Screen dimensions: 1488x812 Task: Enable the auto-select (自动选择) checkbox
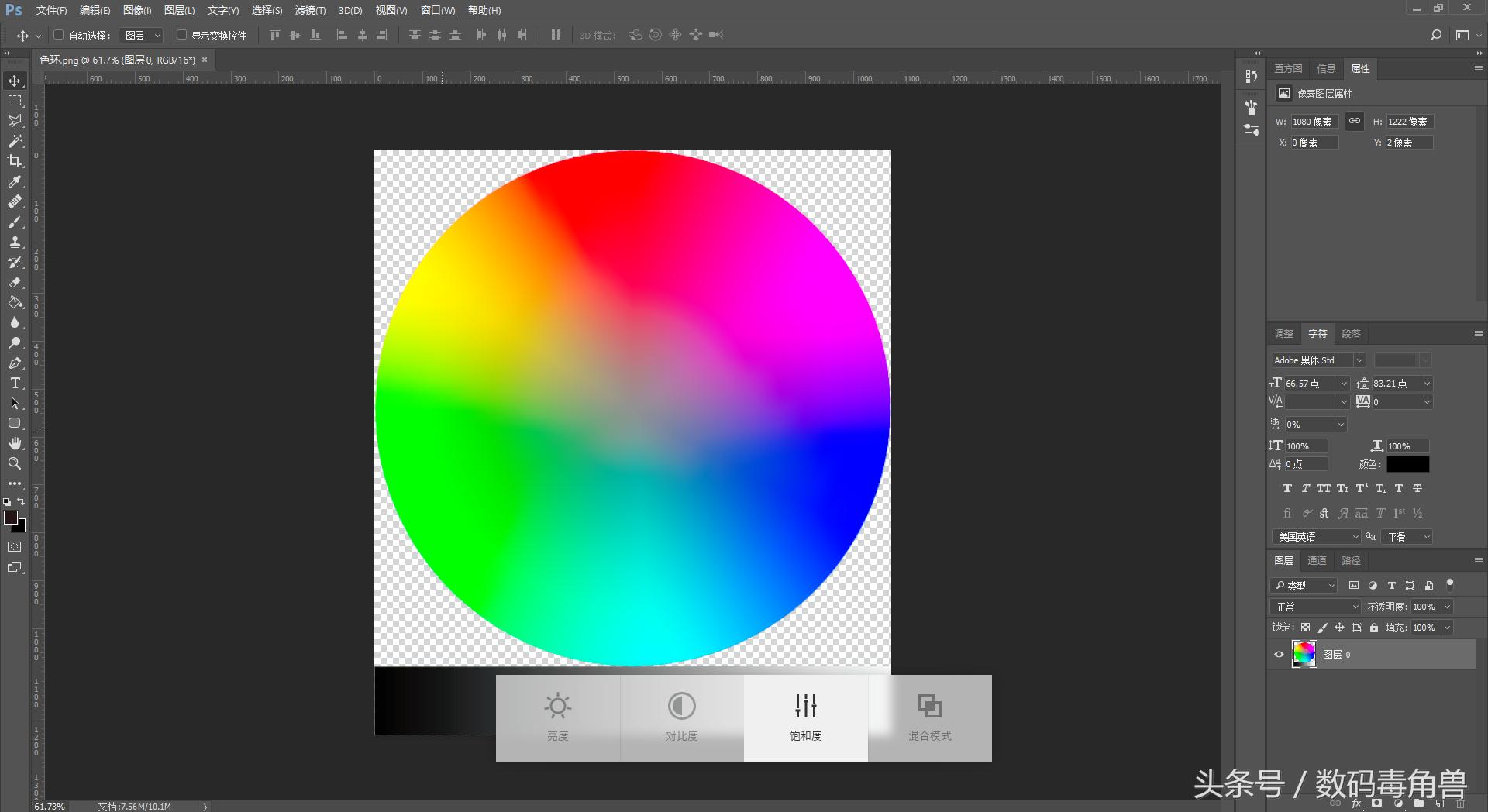[x=58, y=35]
